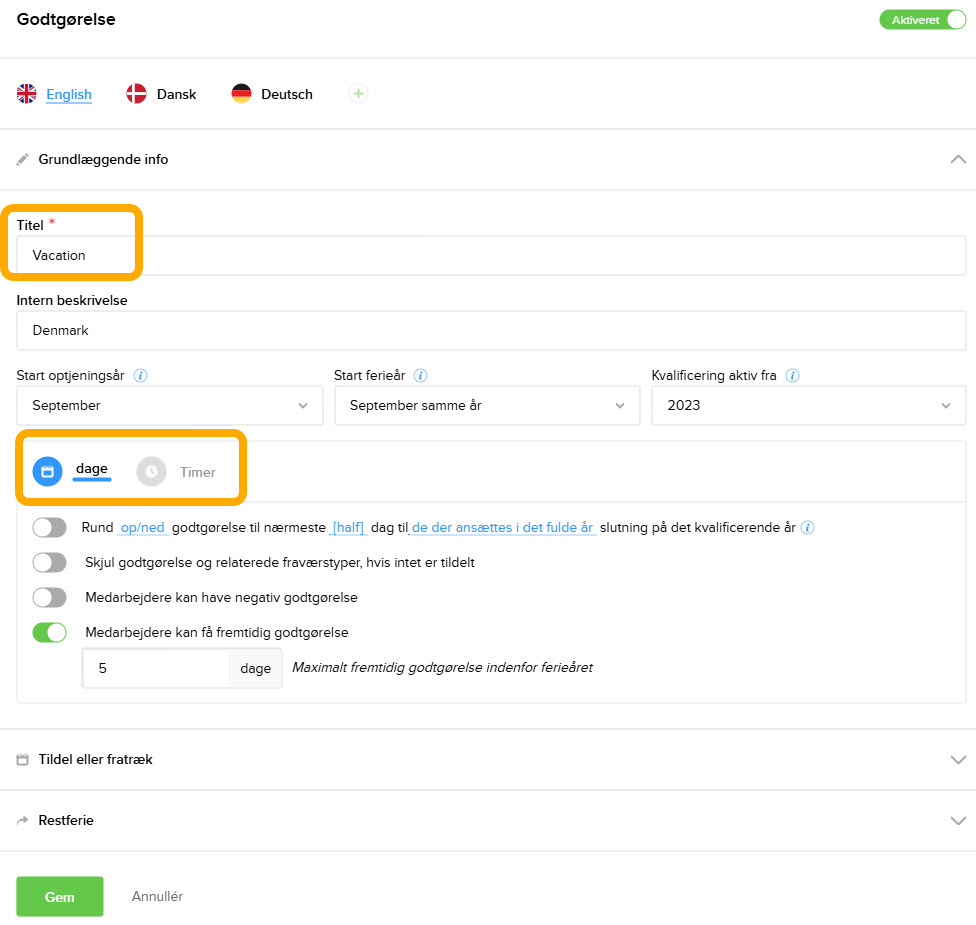Select the grey clock Timer icon
976x925 pixels.
click(151, 471)
